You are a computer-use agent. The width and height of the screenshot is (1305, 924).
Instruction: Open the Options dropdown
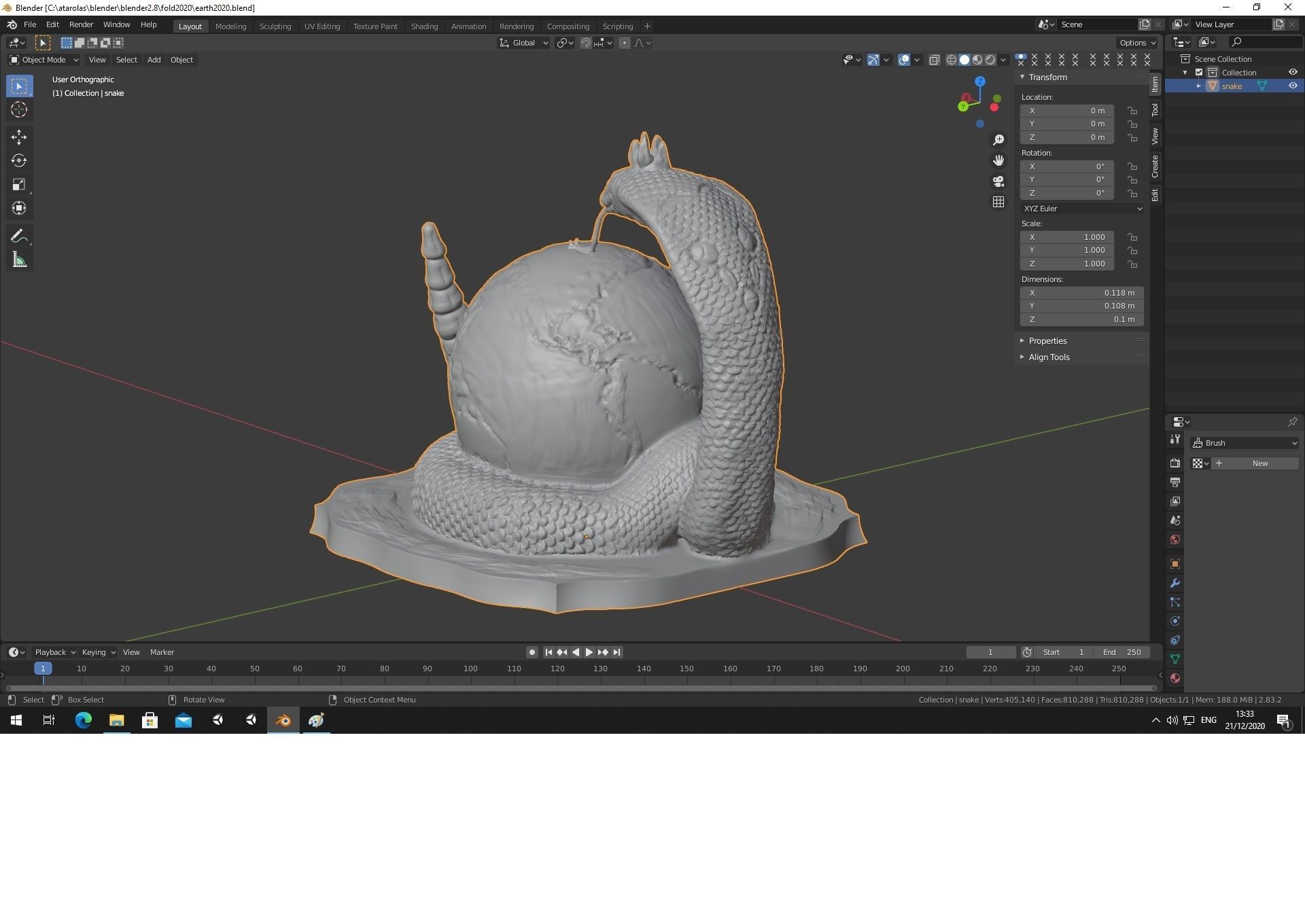point(1137,43)
